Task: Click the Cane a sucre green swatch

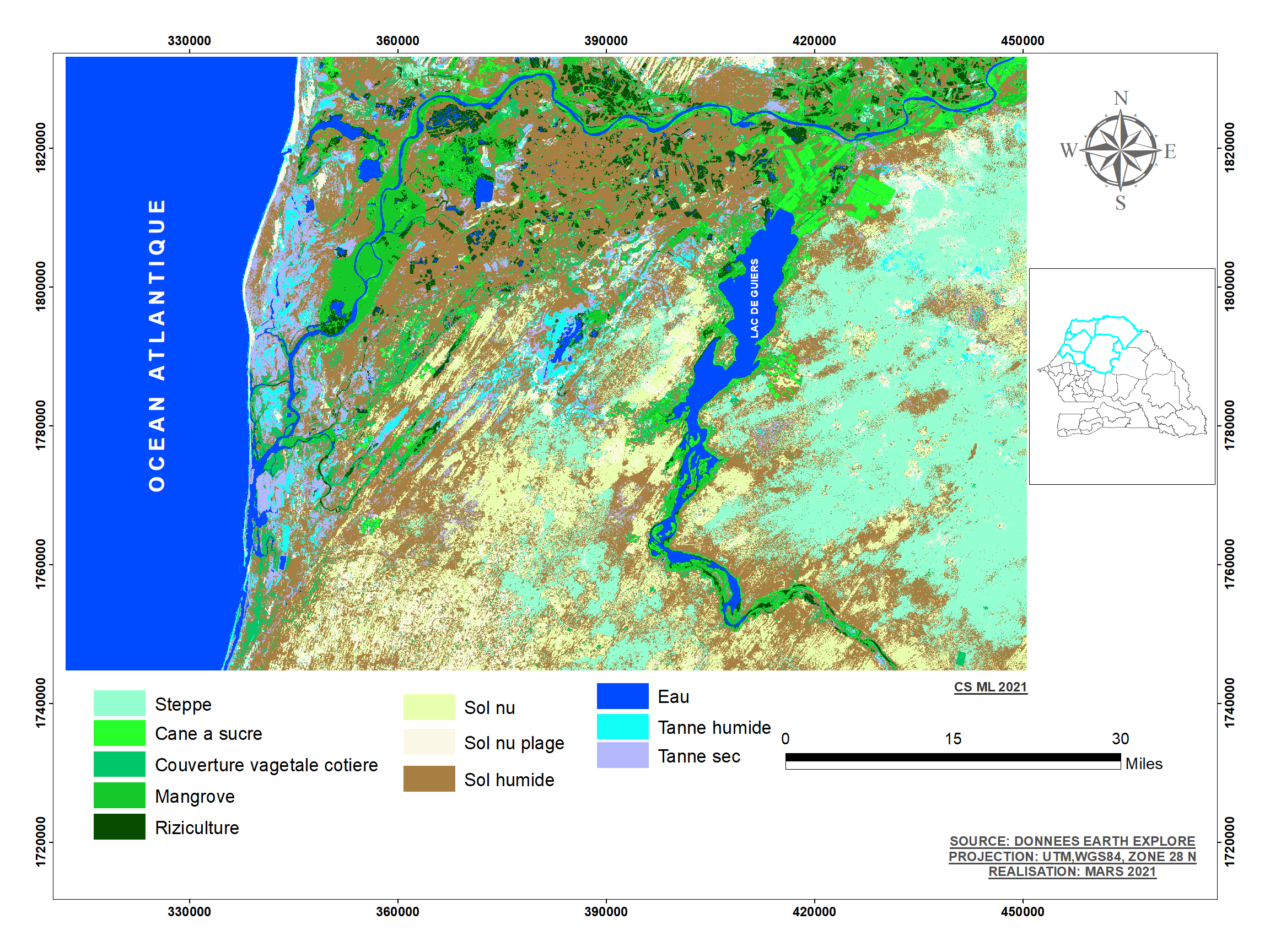Action: [x=120, y=733]
